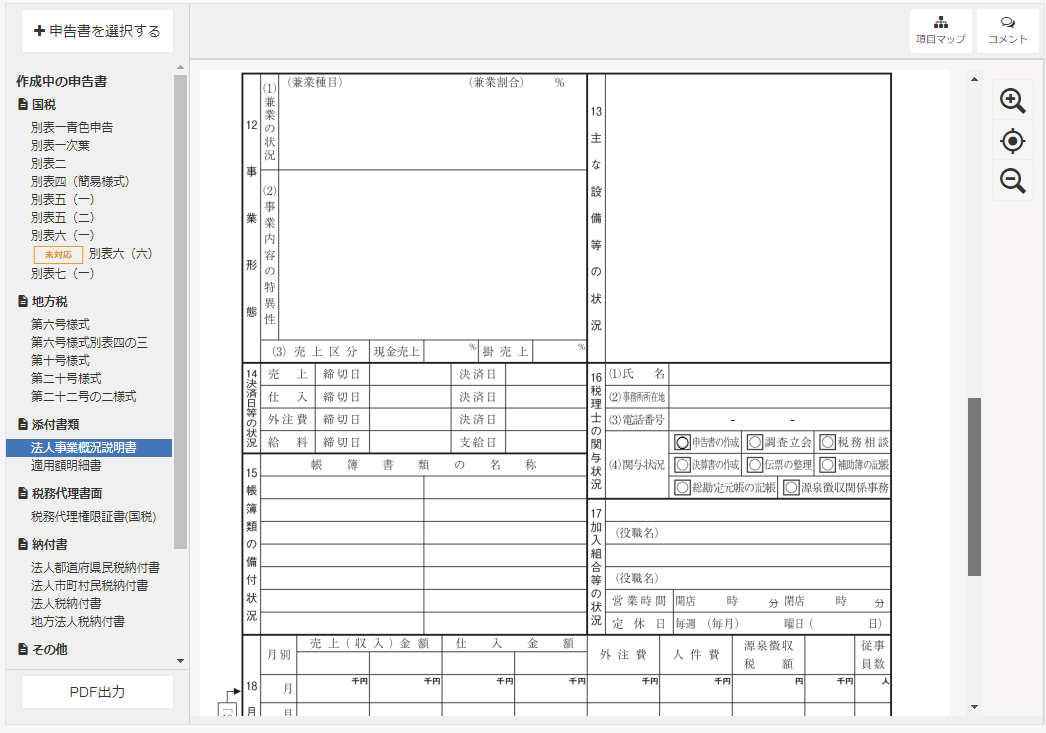Open 第二十二号の二様式

tap(83, 396)
